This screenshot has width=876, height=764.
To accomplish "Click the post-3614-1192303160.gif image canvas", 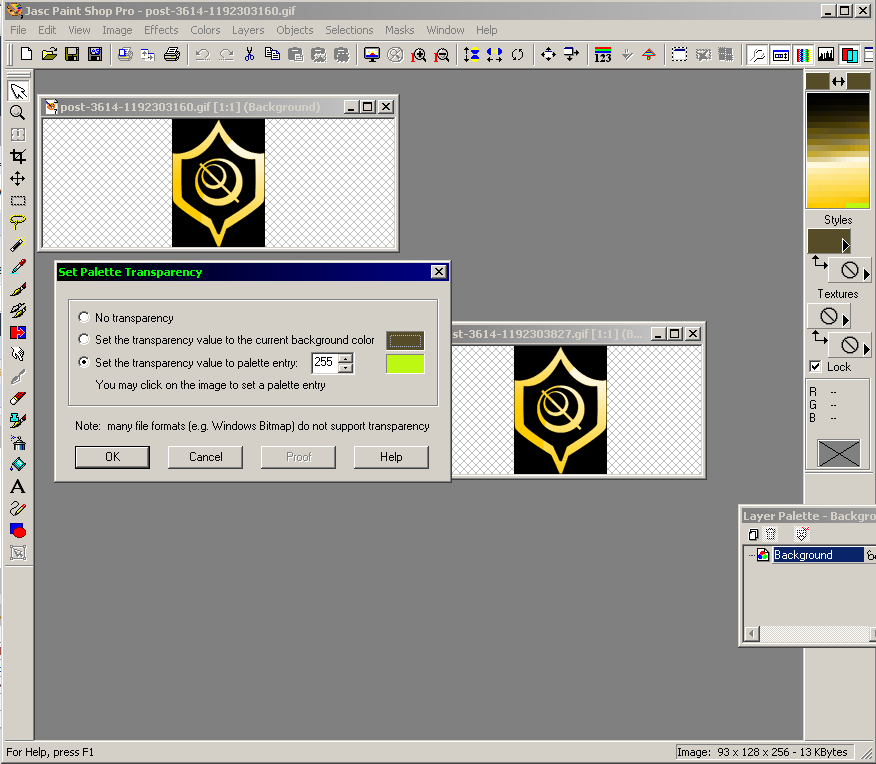I will coord(218,183).
